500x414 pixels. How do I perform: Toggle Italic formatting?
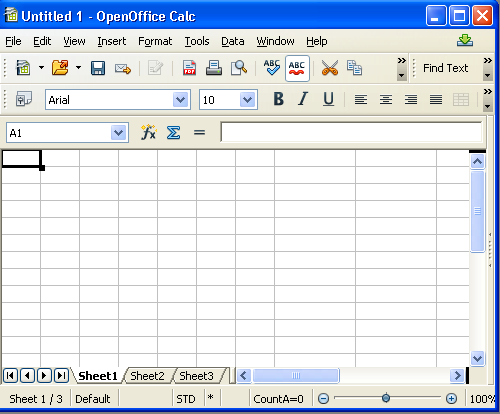pyautogui.click(x=303, y=99)
